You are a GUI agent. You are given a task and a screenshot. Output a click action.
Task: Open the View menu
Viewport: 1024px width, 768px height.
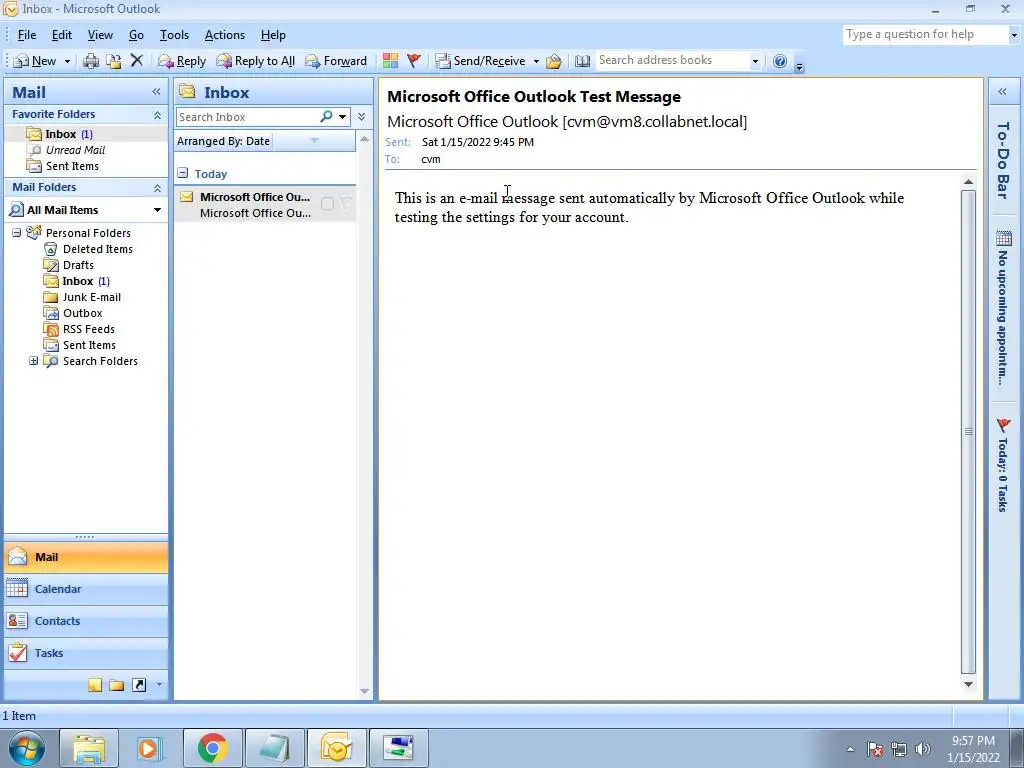pyautogui.click(x=100, y=35)
